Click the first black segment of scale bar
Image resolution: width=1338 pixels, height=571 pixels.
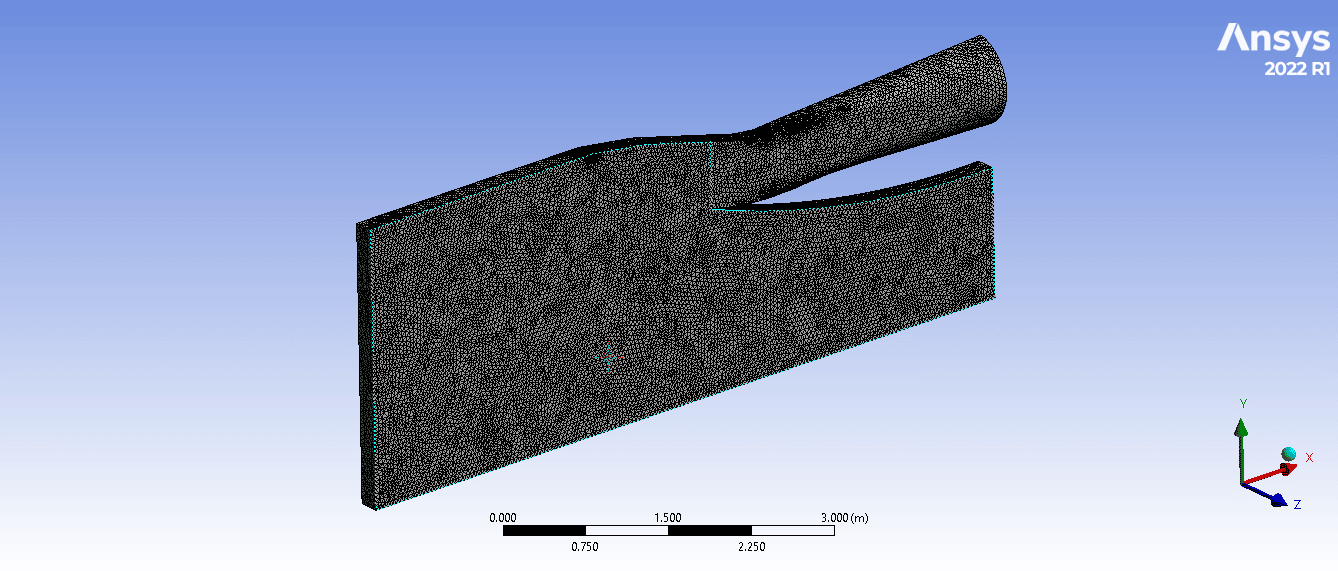click(x=543, y=530)
